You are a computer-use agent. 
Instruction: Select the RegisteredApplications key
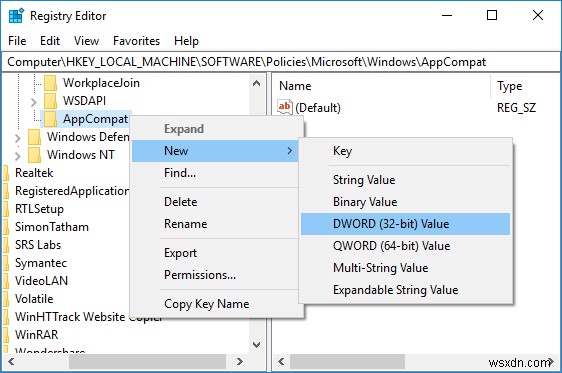72,191
